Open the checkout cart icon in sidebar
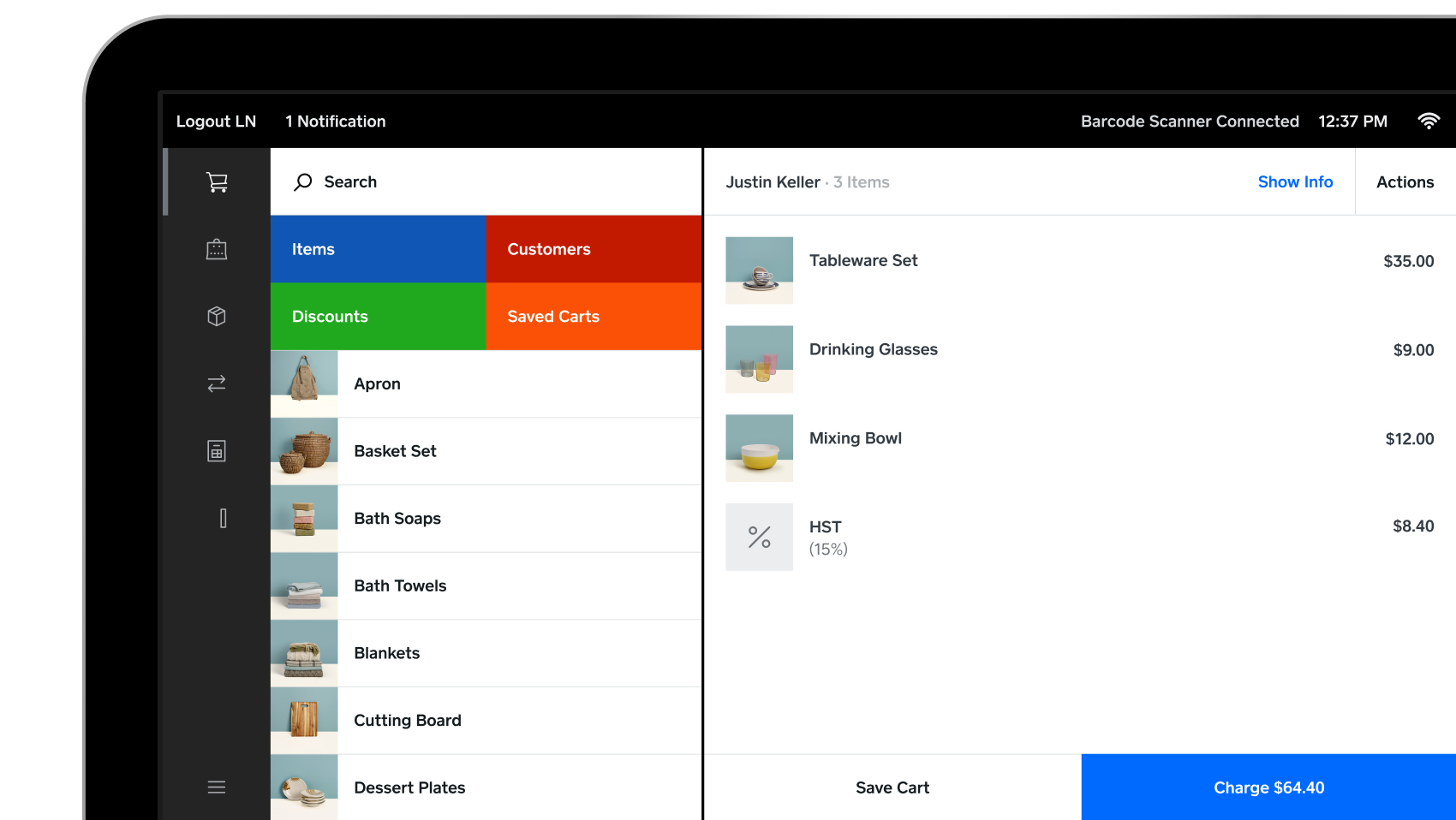The image size is (1456, 820). (217, 181)
